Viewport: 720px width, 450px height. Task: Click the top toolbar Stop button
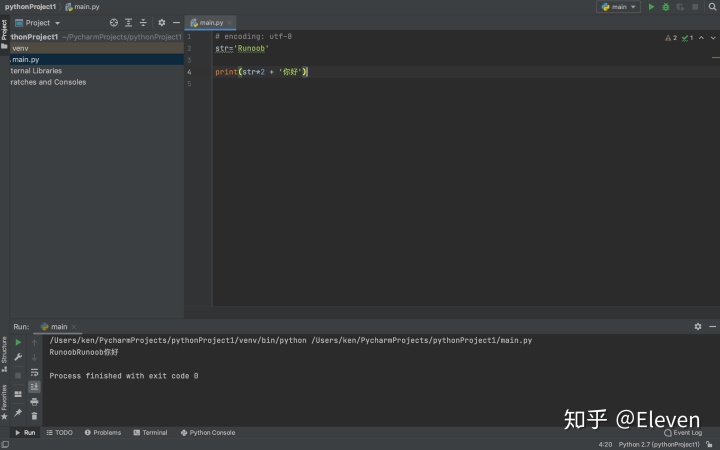coord(695,7)
